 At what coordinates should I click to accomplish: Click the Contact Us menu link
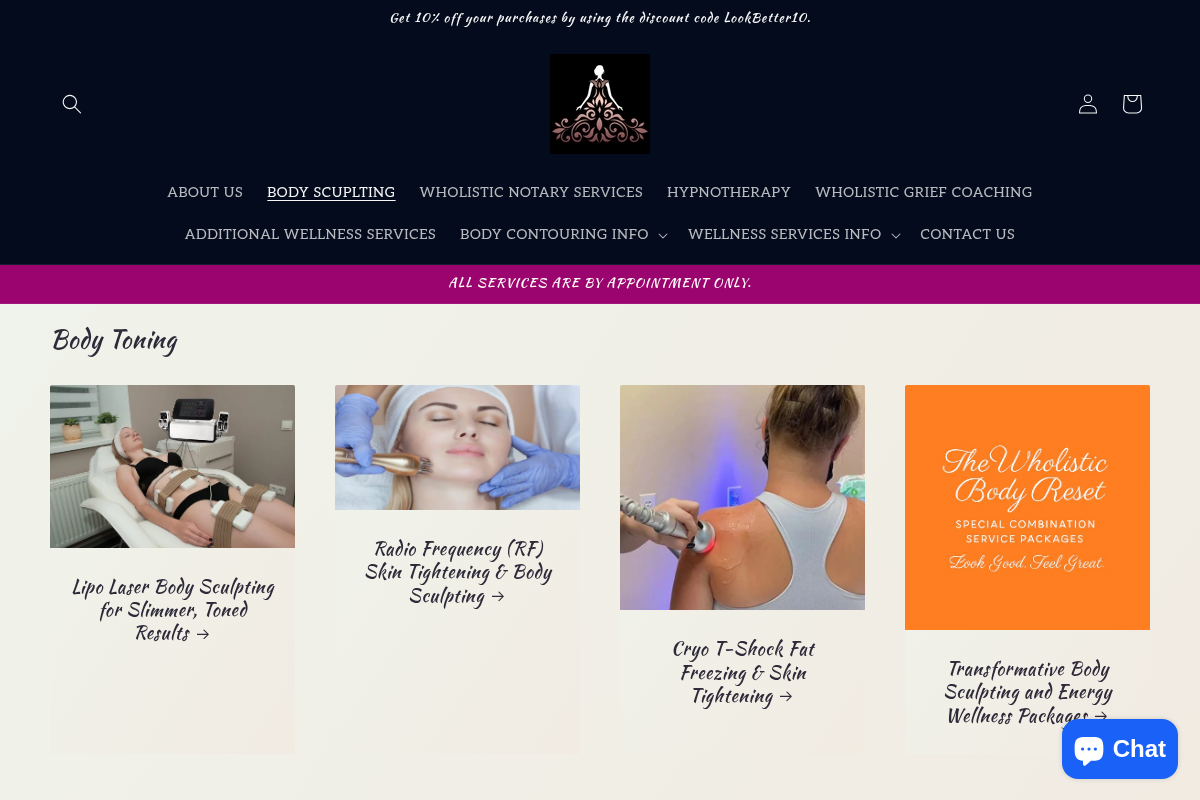tap(967, 234)
